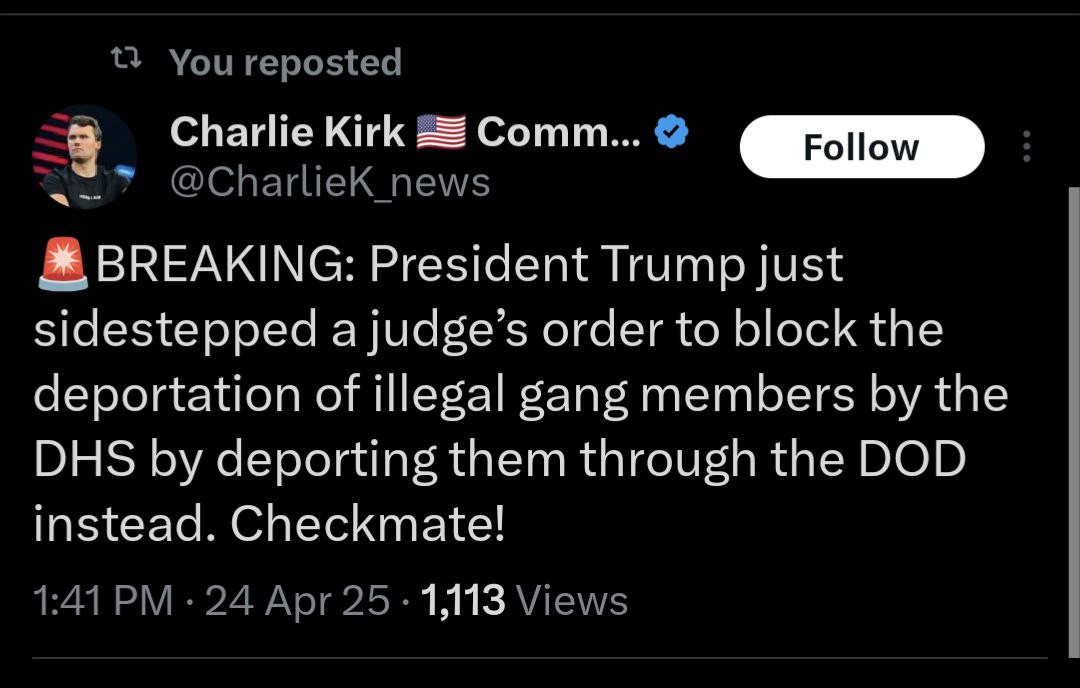1080x688 pixels.
Task: Open the @CharlieK_news handle
Action: pos(330,182)
